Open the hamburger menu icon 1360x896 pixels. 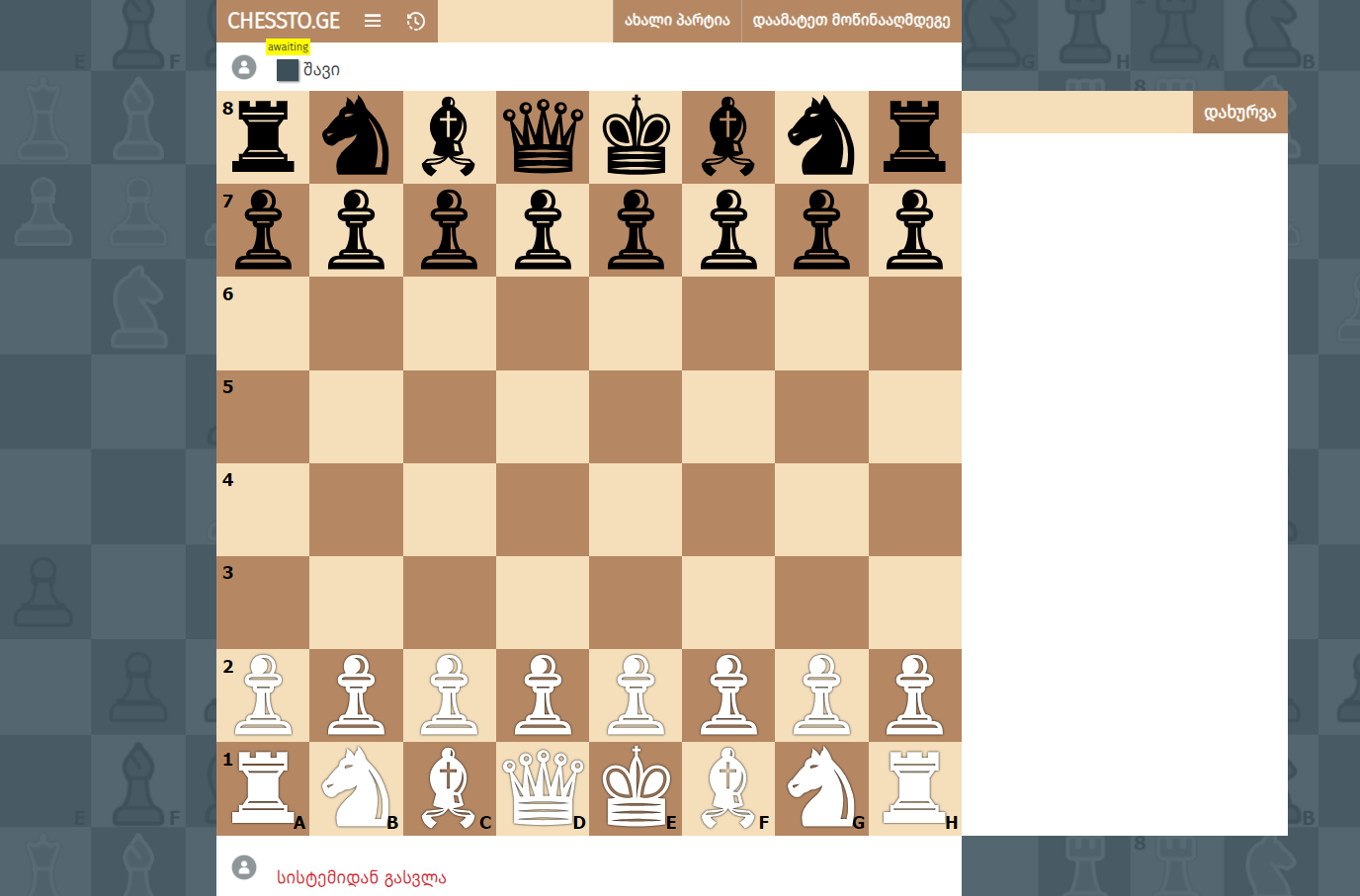[x=373, y=21]
